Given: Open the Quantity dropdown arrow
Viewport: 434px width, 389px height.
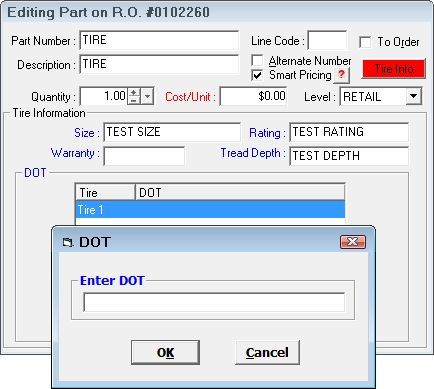Looking at the screenshot, I should tap(147, 97).
